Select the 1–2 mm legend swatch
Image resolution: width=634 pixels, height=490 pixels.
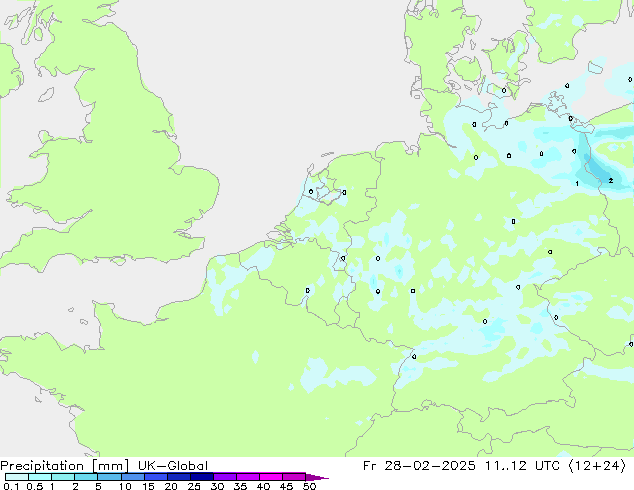pyautogui.click(x=63, y=477)
